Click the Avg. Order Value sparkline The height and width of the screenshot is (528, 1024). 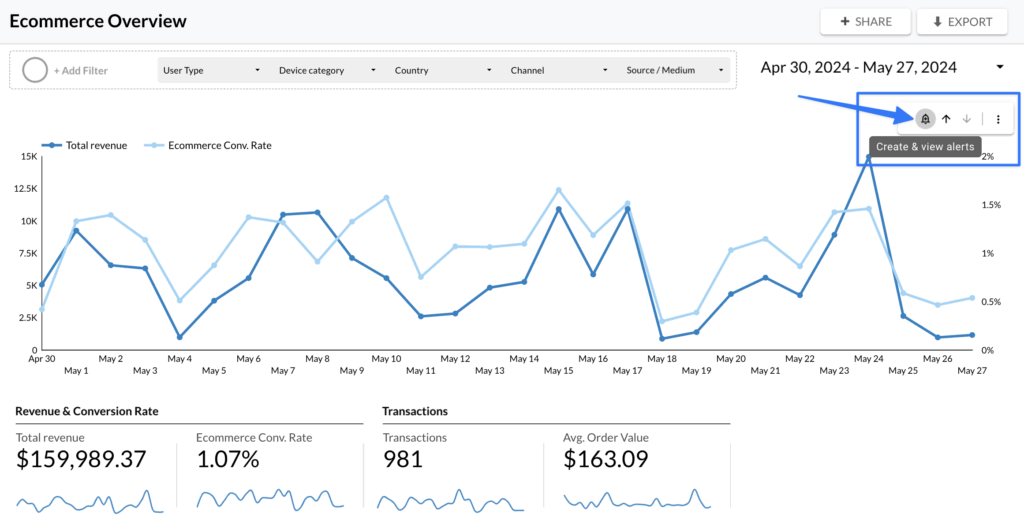(x=636, y=498)
